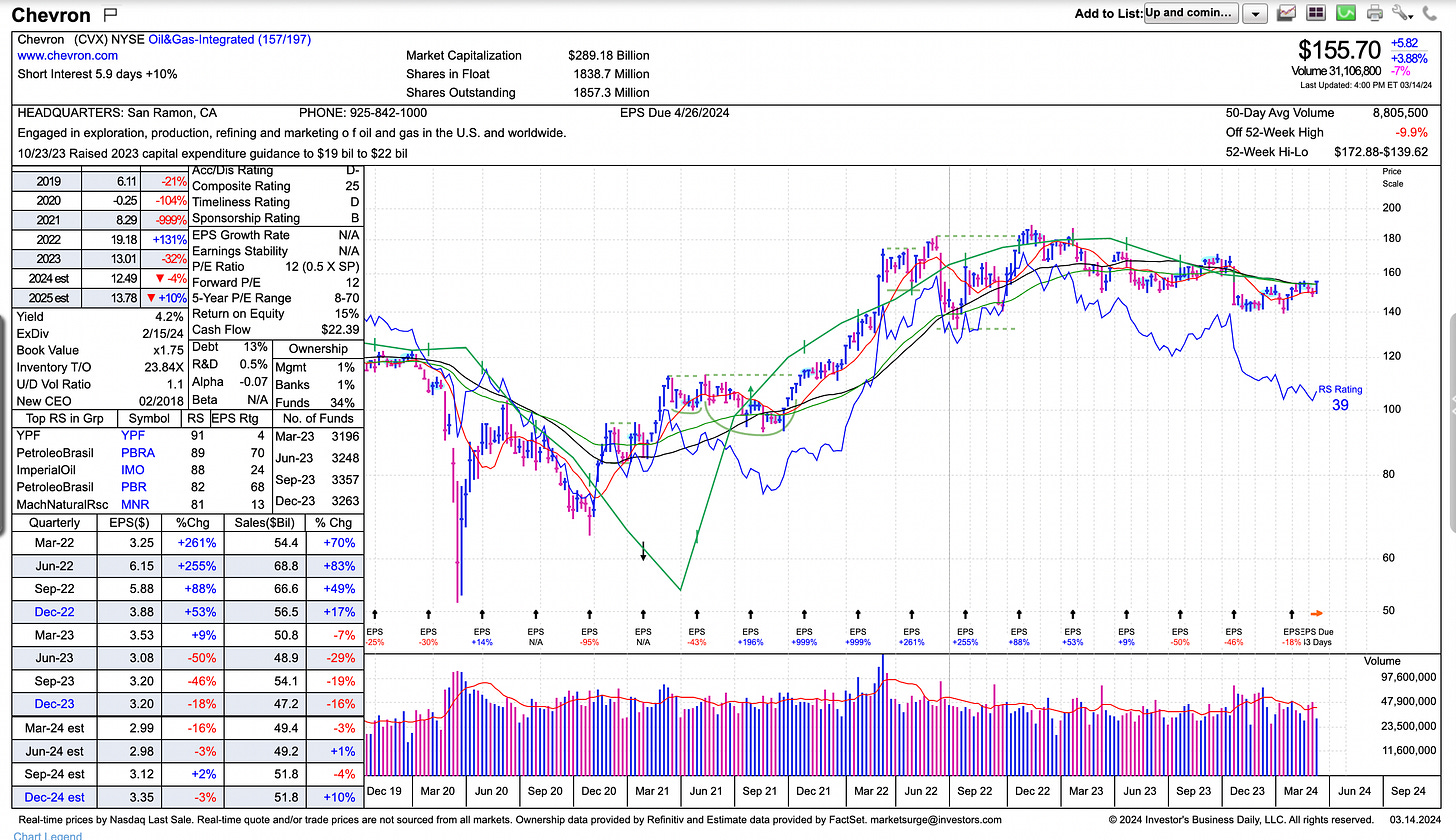Select the 2025 est annual row

pyautogui.click(x=100, y=299)
